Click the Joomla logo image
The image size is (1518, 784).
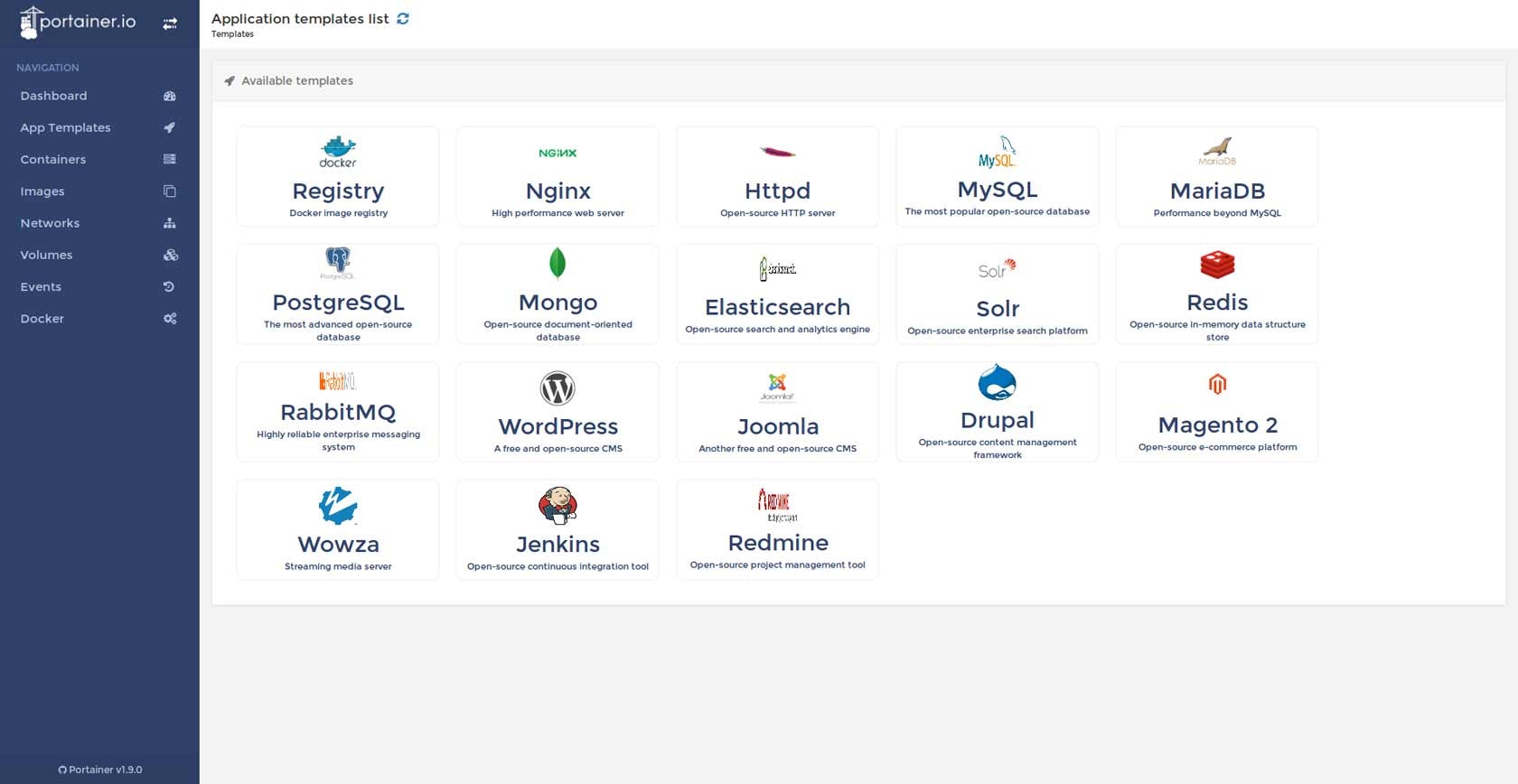[777, 387]
